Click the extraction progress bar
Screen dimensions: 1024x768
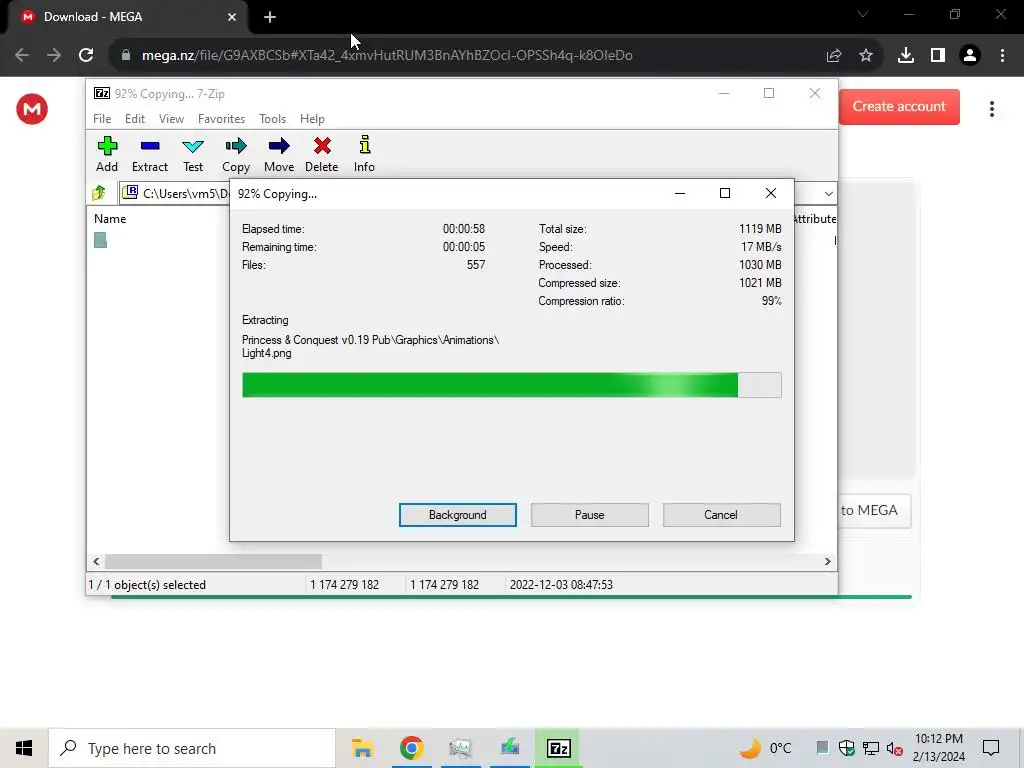(x=511, y=385)
